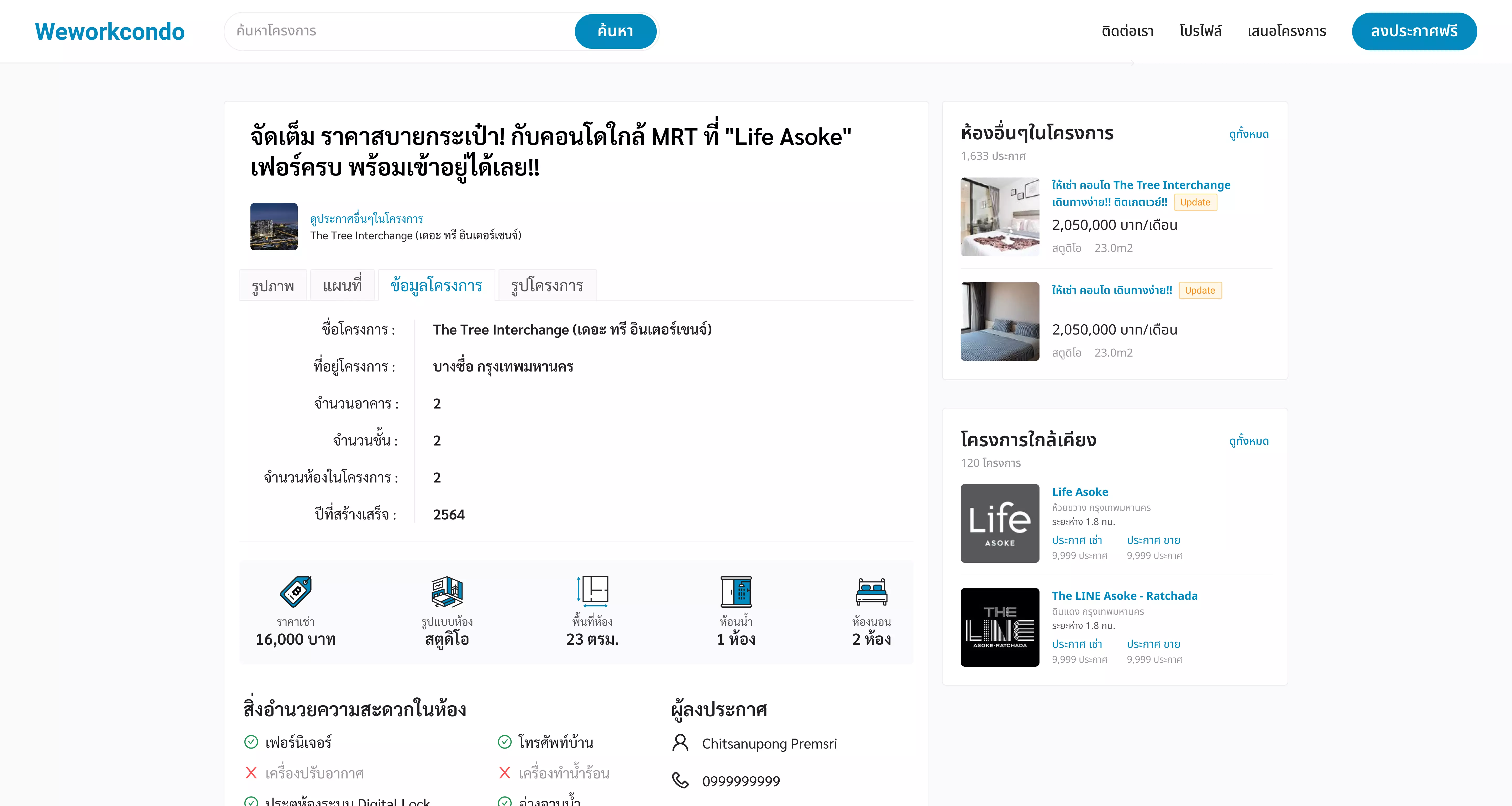Click the ค้นหาโครงการ search field
The width and height of the screenshot is (1512, 806).
pos(399,31)
